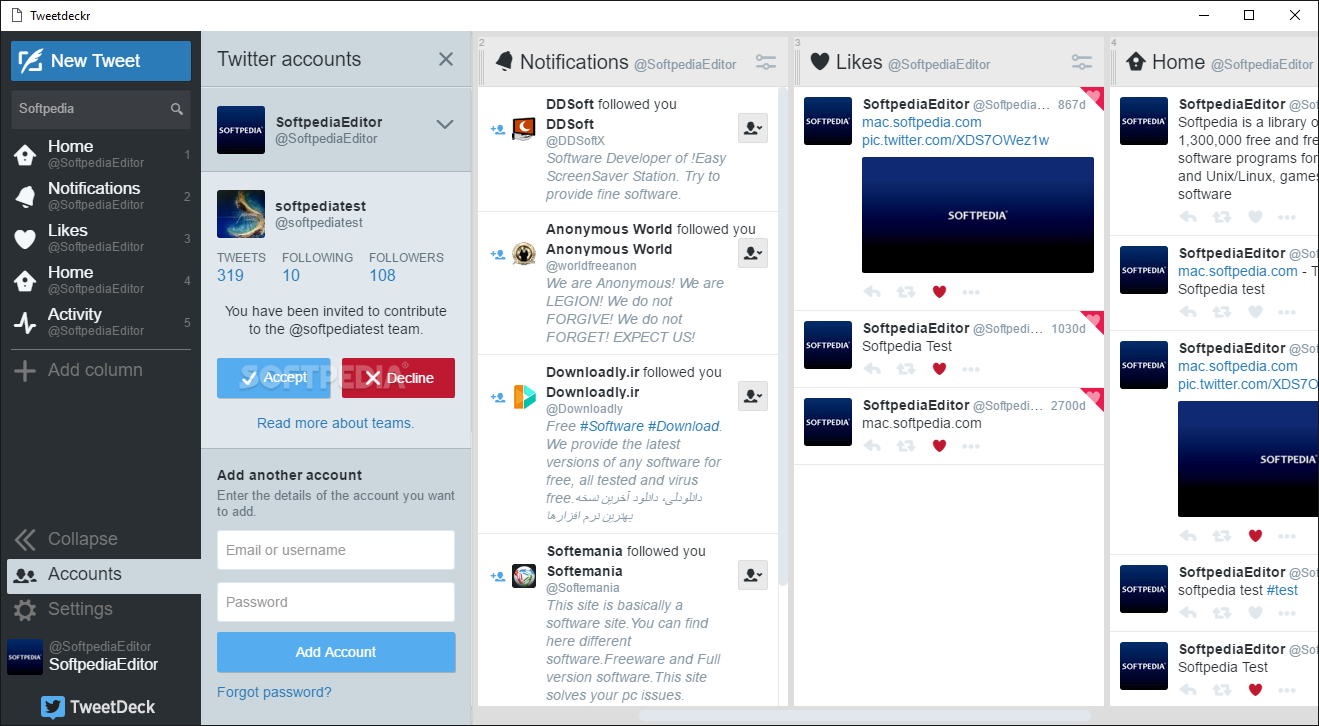Open Forgot password link

click(274, 692)
